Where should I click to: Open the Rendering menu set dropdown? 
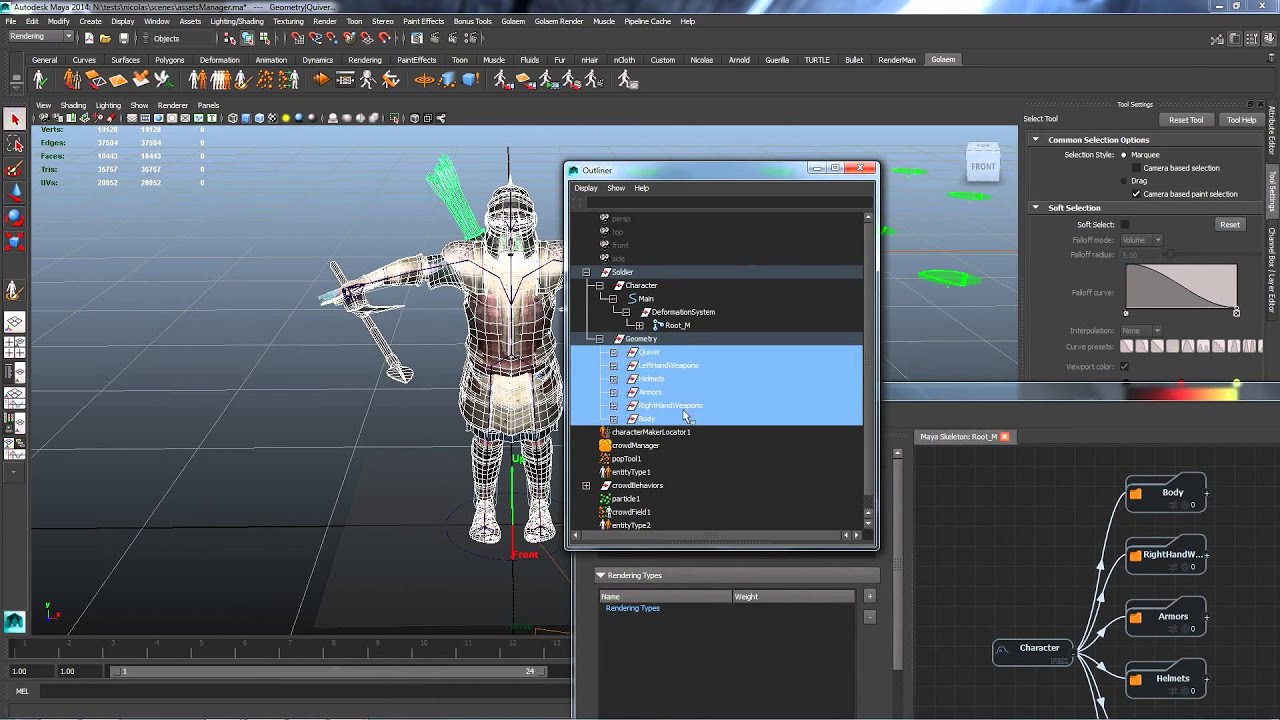tap(41, 37)
